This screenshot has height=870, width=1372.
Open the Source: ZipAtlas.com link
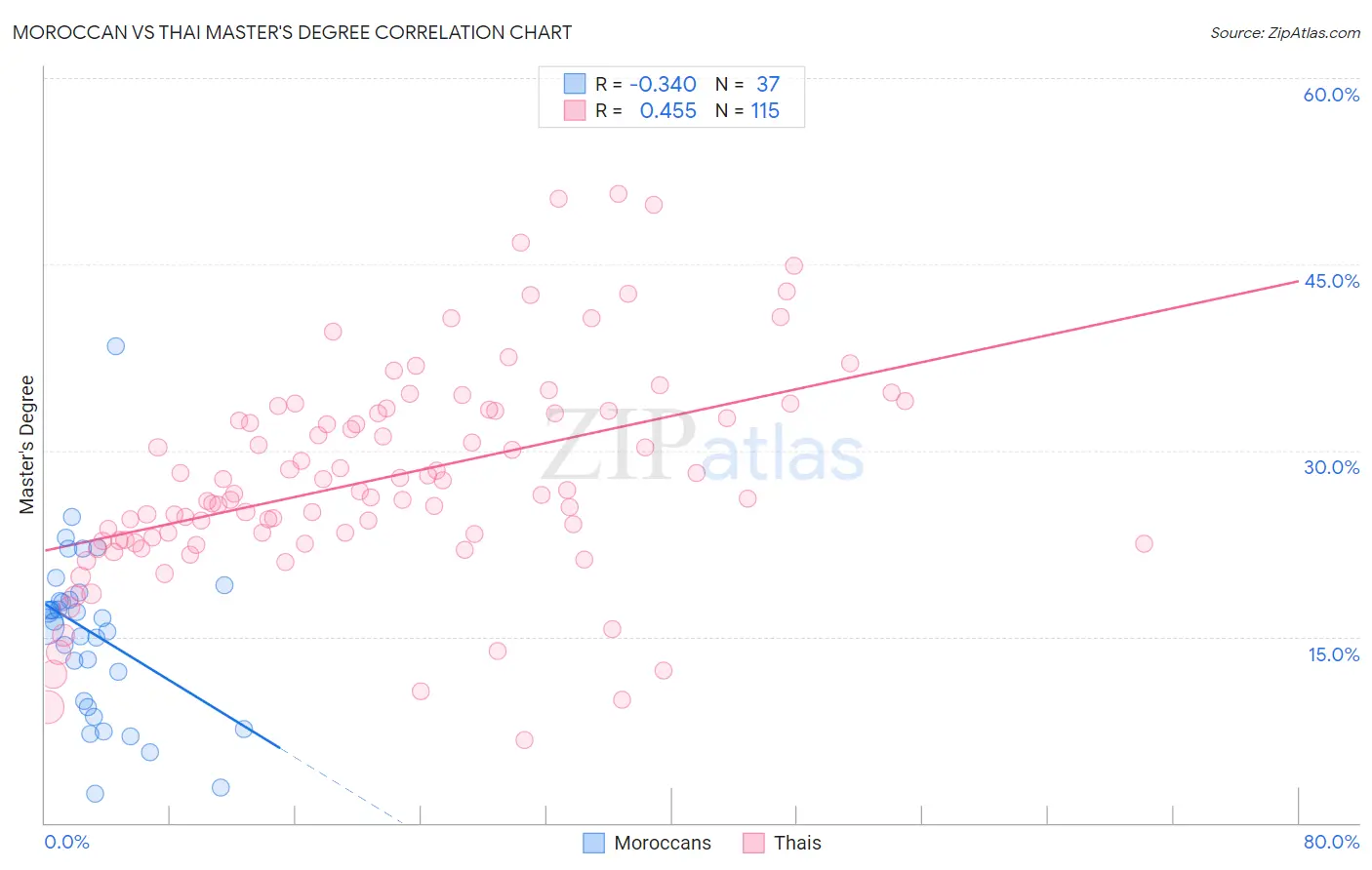[x=1285, y=32]
